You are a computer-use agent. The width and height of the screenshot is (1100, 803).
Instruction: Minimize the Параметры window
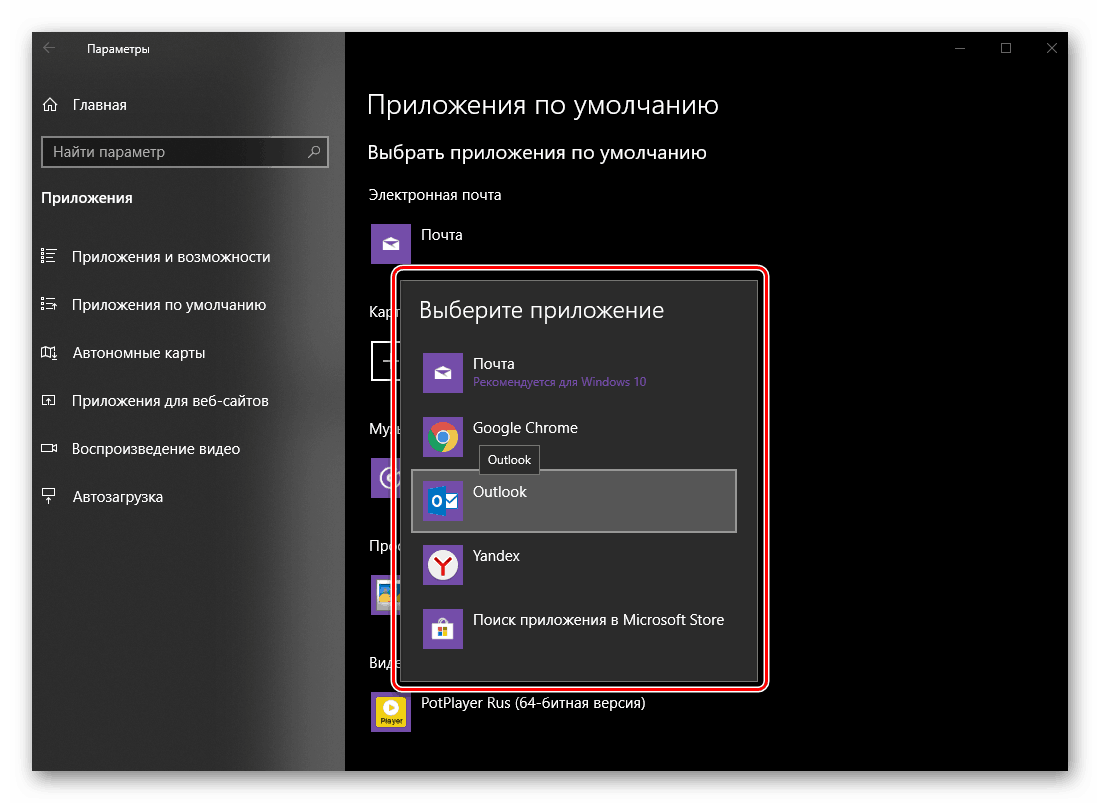960,48
